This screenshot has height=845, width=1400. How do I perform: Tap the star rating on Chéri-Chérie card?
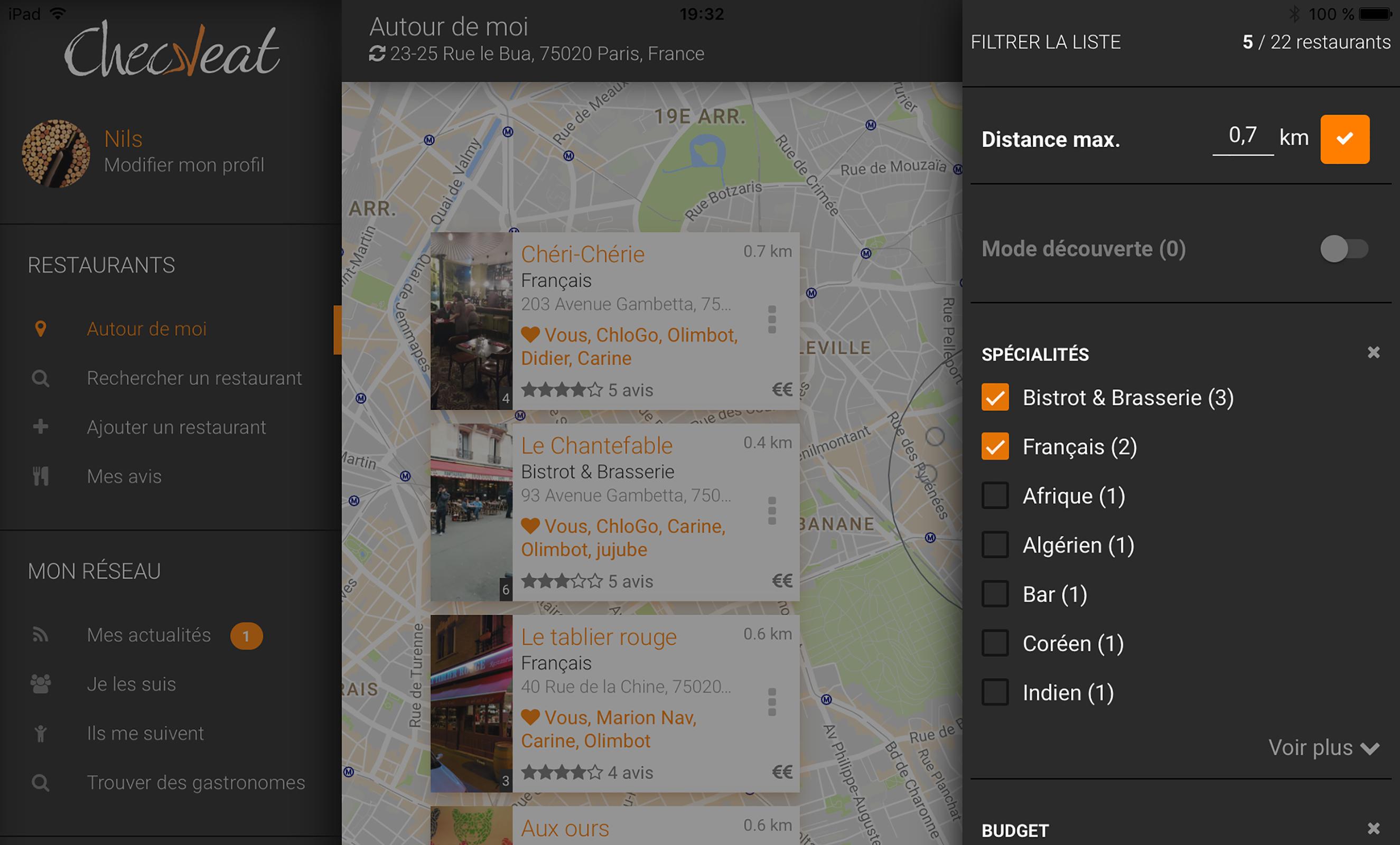pyautogui.click(x=562, y=390)
